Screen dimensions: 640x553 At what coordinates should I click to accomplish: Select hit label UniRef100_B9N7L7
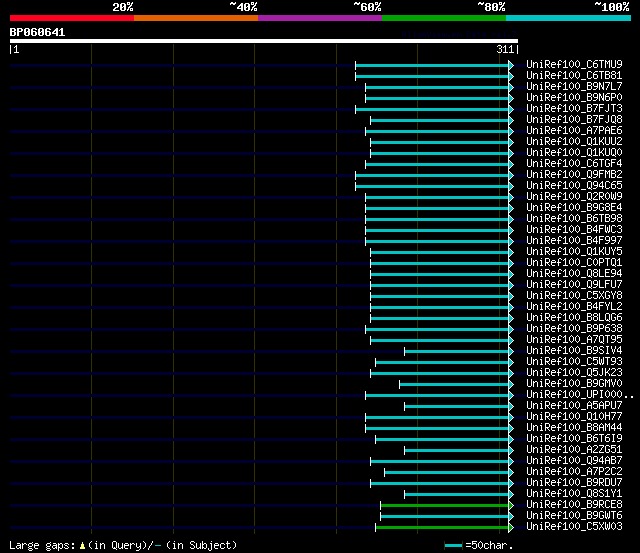coord(574,86)
